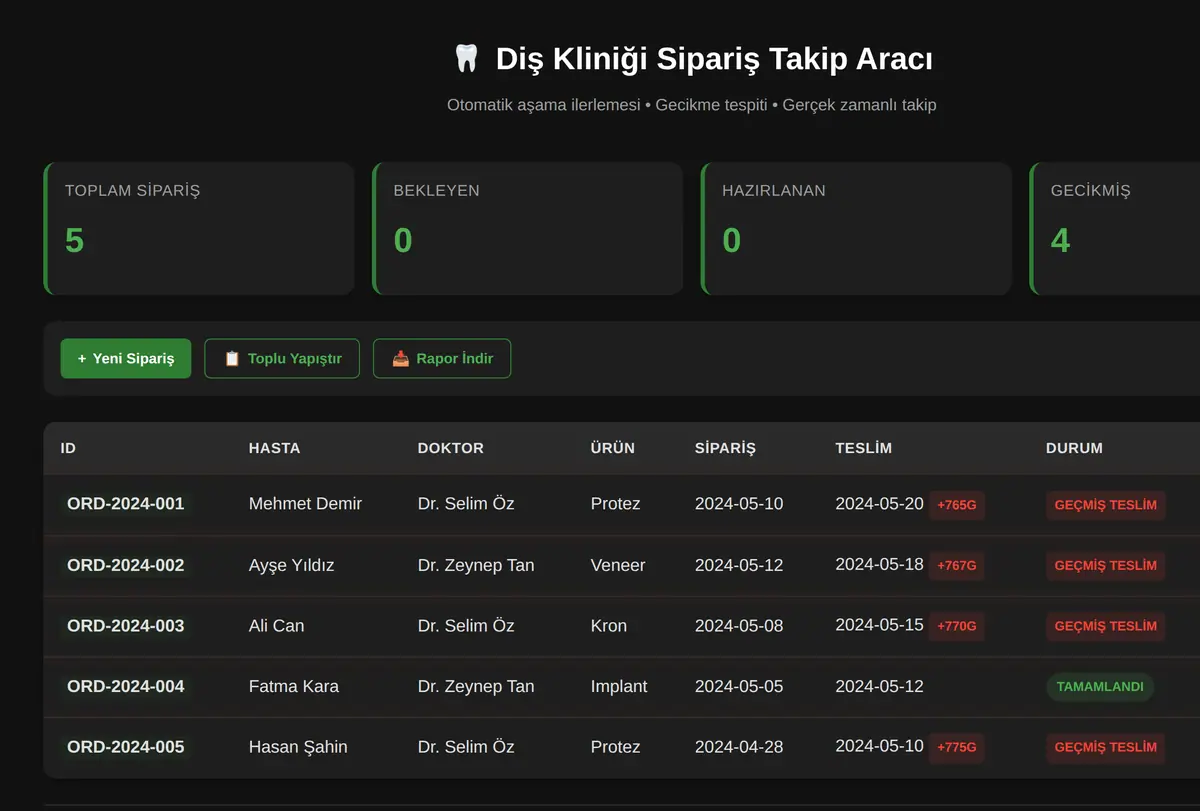Click the tooth icon in the title
The image size is (1200, 811).
pyautogui.click(x=466, y=59)
